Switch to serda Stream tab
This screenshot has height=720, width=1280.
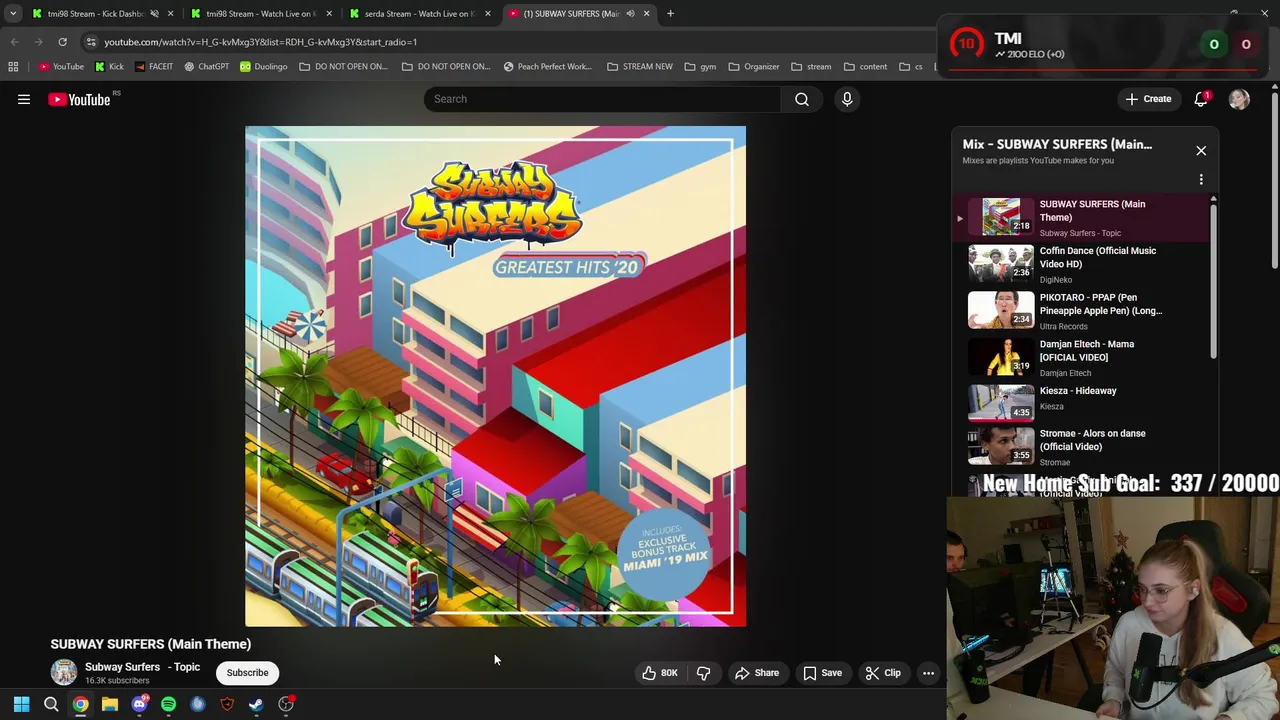point(419,14)
